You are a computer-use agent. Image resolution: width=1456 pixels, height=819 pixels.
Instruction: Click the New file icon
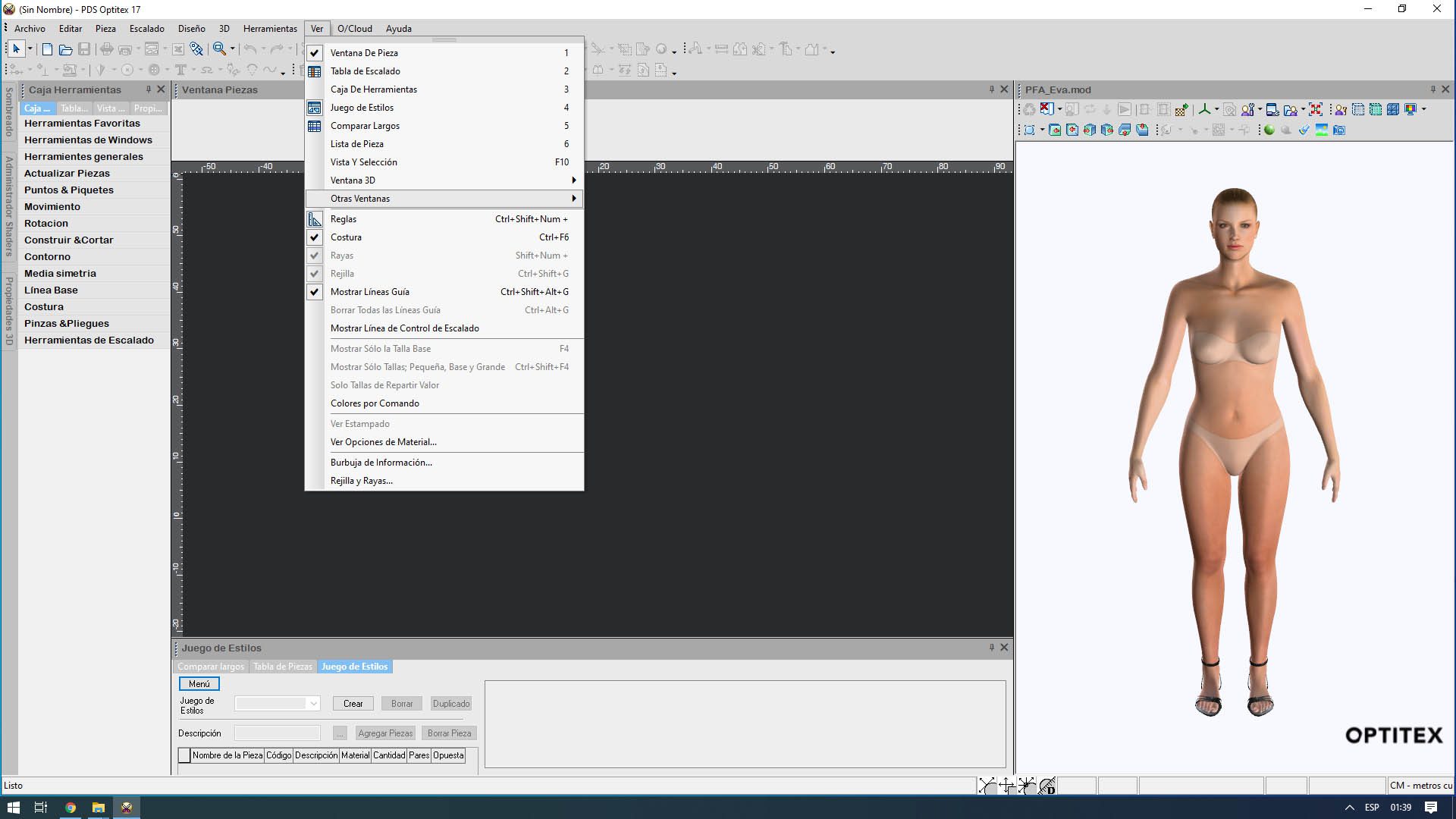pos(47,50)
